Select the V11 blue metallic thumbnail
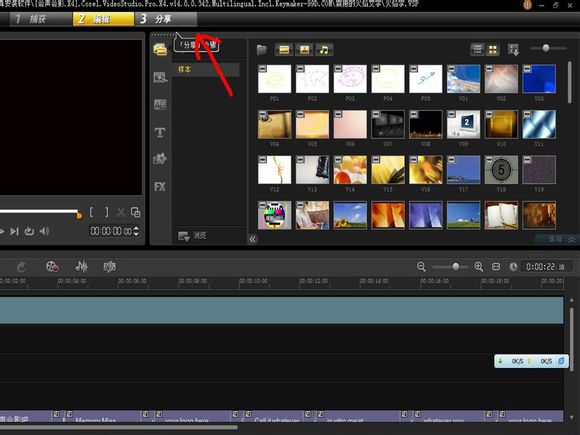The image size is (580, 435). tap(539, 124)
